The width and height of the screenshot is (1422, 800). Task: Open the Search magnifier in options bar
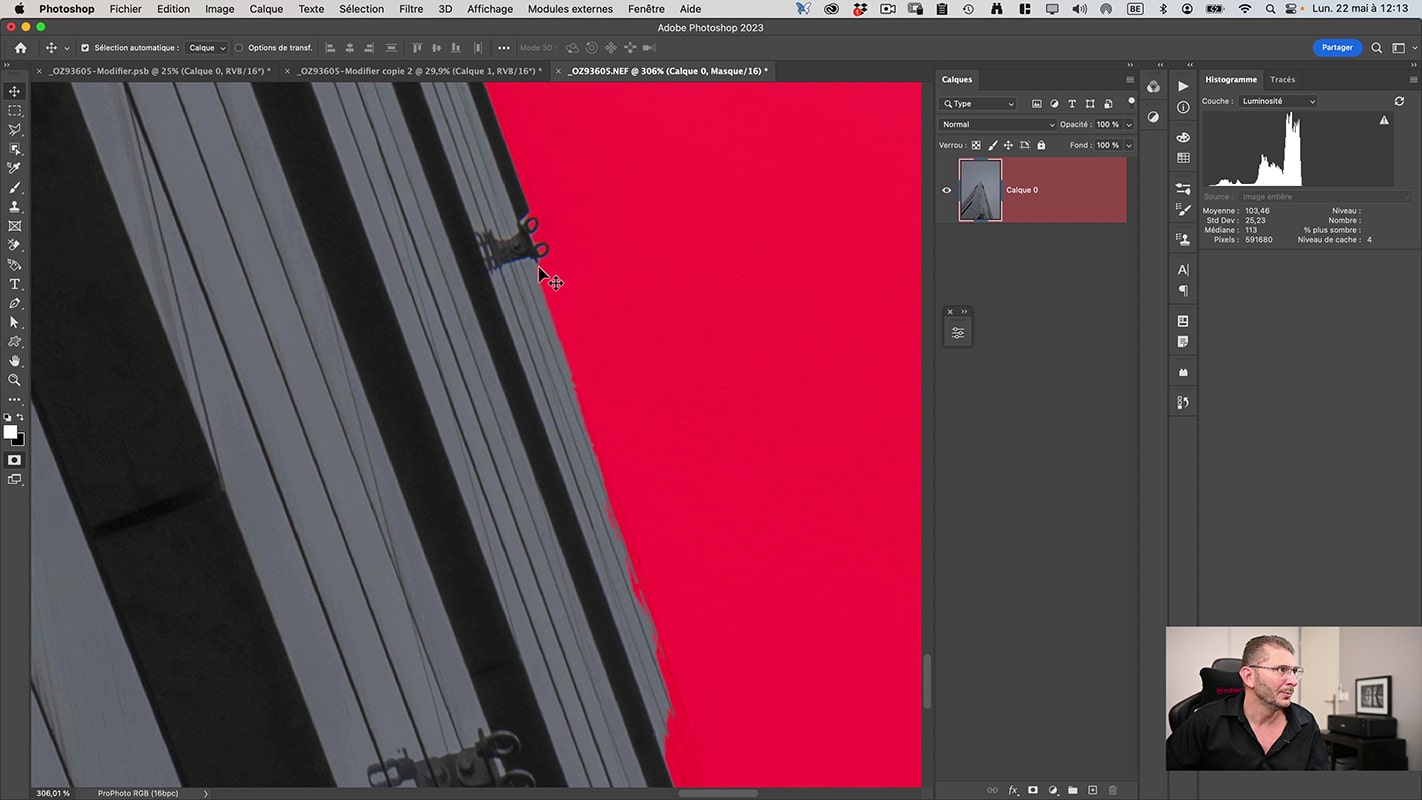click(x=1377, y=48)
